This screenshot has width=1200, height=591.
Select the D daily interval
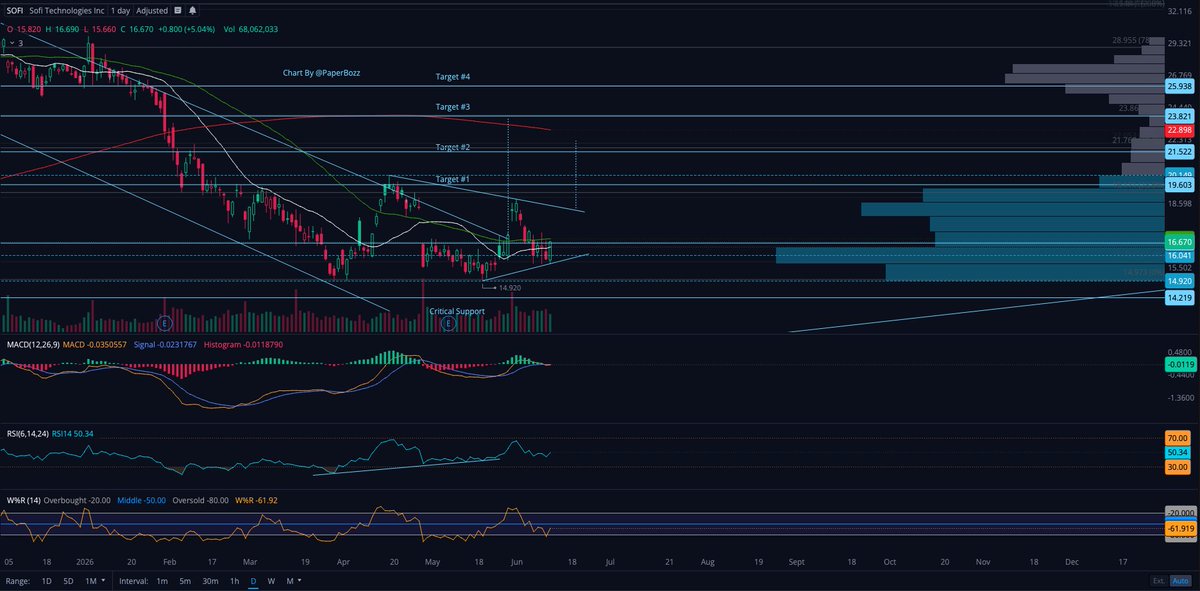pyautogui.click(x=254, y=580)
